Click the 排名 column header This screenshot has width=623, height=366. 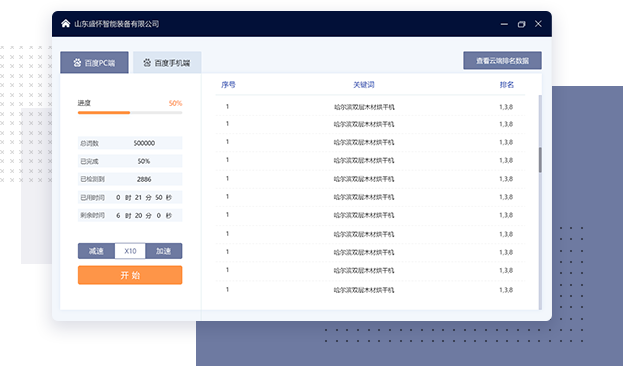tap(507, 84)
